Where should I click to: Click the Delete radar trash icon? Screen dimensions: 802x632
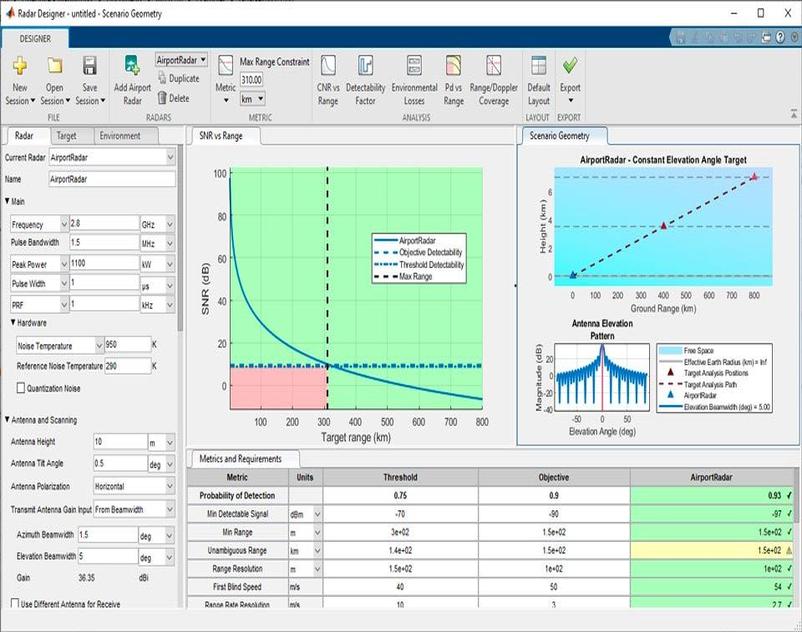coord(162,98)
